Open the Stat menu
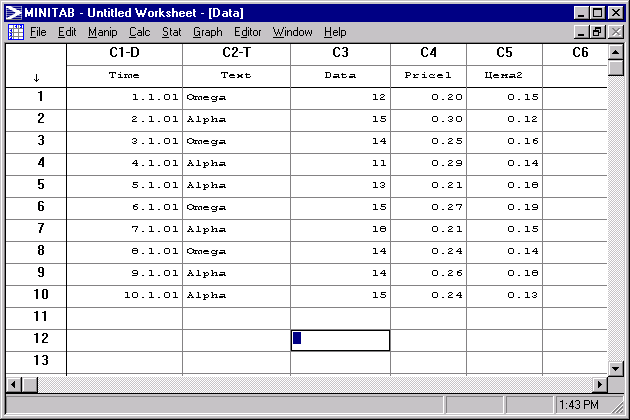This screenshot has width=630, height=420. [171, 32]
